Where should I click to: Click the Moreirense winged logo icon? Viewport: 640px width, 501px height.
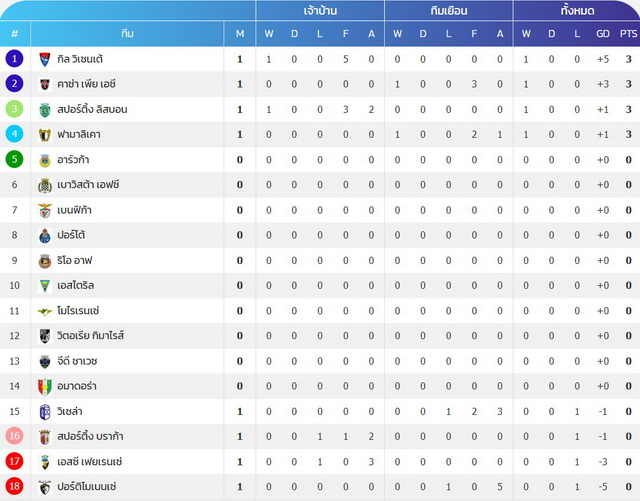tap(44, 312)
